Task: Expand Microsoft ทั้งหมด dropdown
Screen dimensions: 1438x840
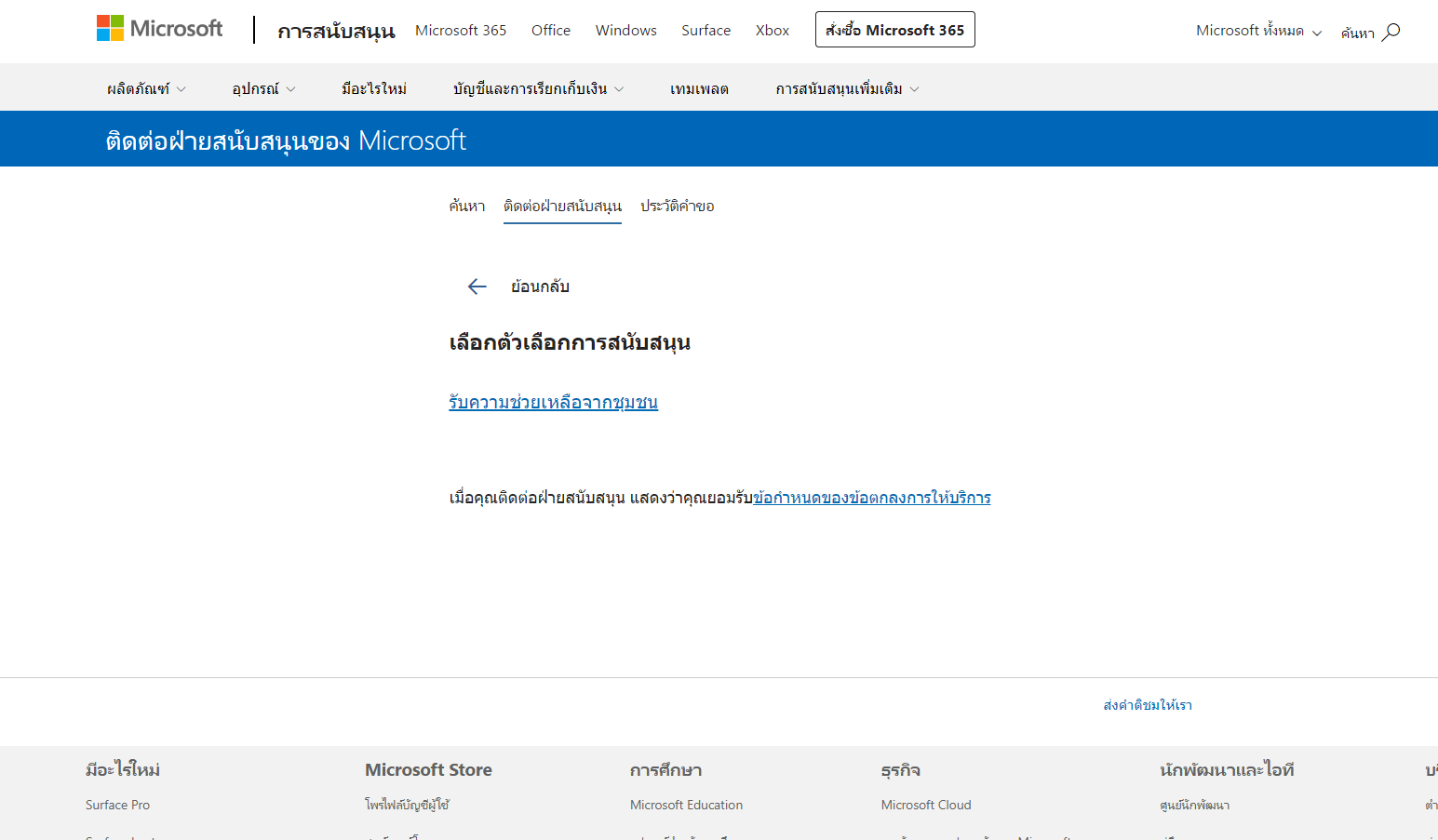Action: click(1258, 31)
